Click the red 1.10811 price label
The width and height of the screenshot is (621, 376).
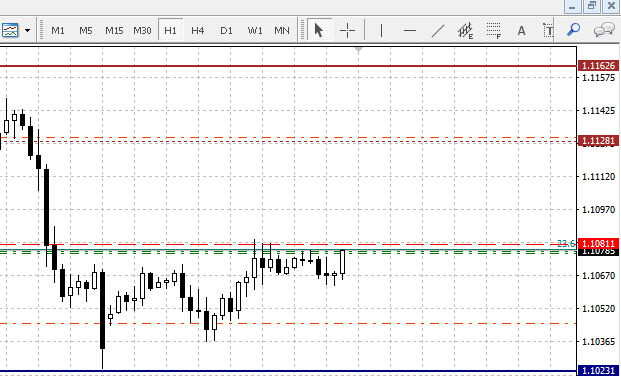(598, 243)
